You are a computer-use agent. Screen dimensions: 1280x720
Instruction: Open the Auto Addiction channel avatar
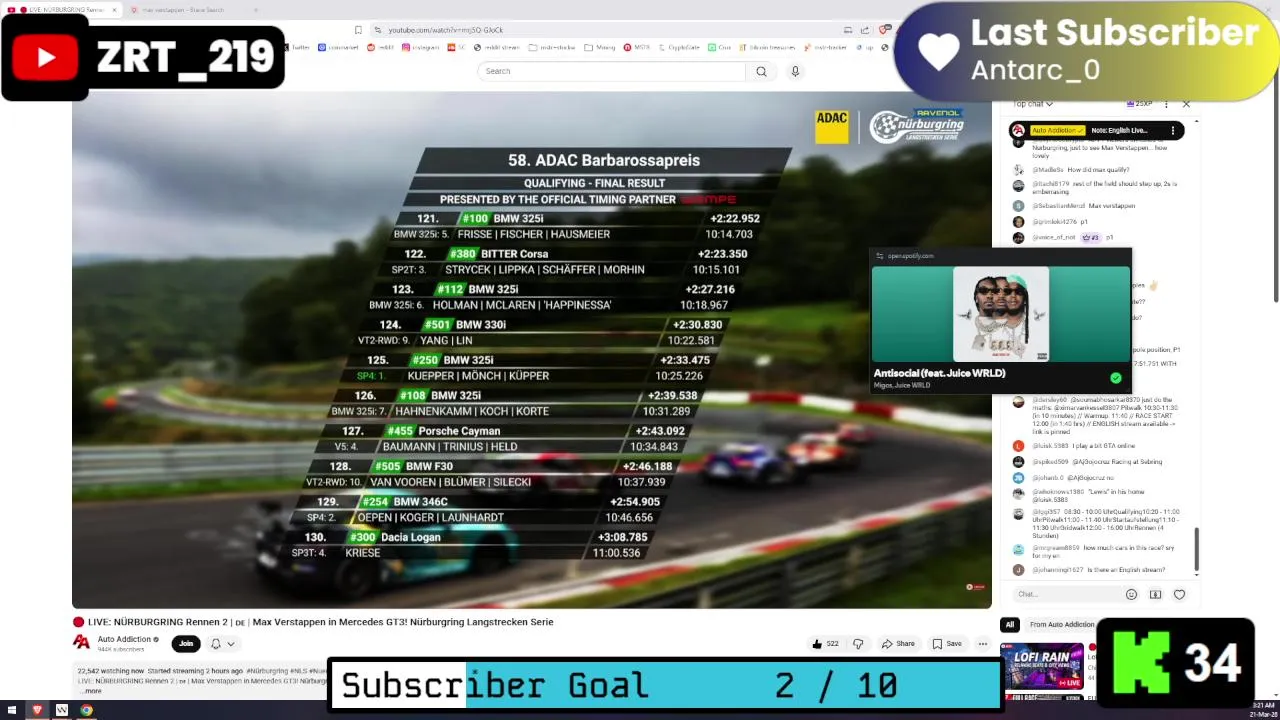[x=81, y=642]
